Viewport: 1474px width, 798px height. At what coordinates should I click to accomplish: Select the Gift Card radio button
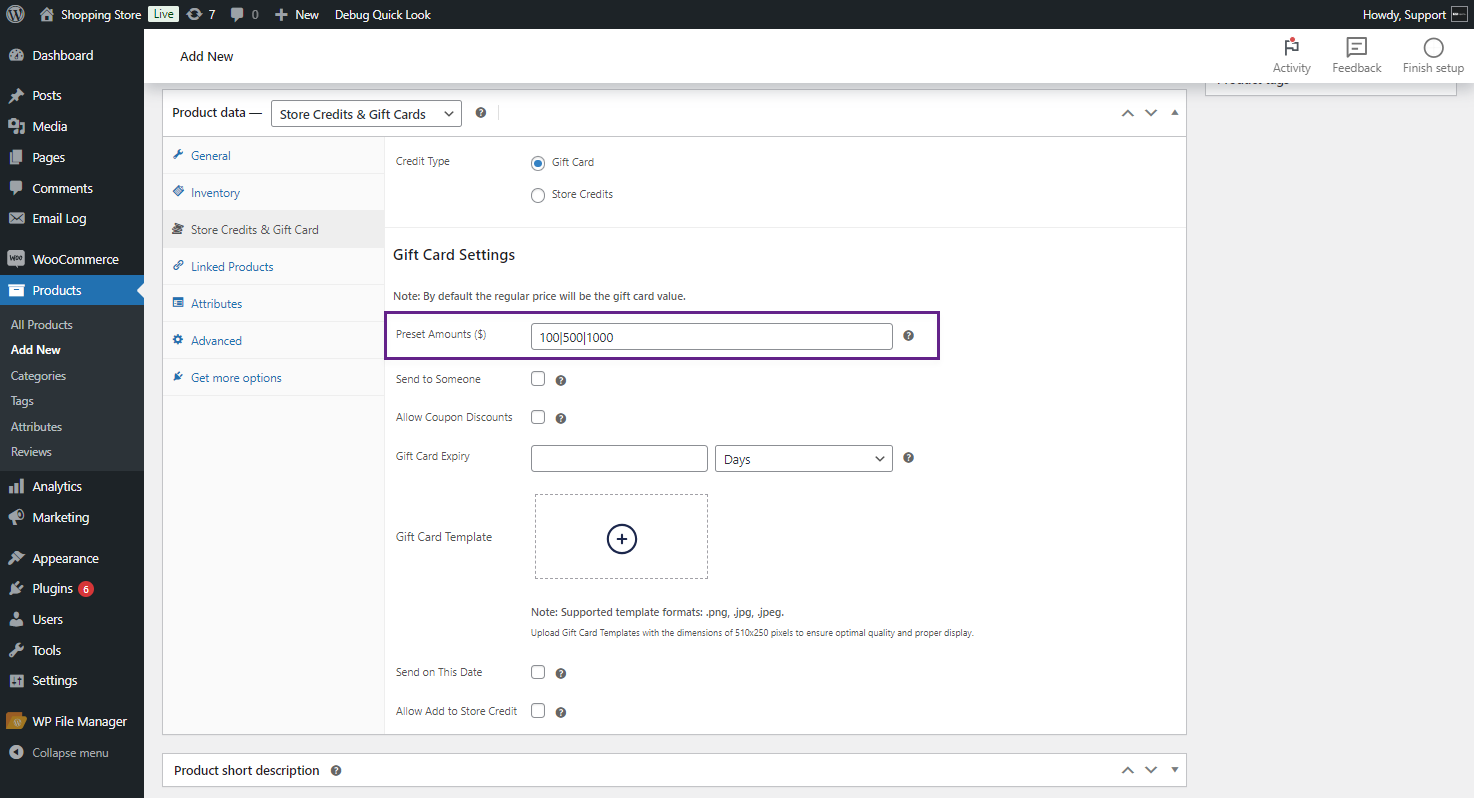[538, 162]
